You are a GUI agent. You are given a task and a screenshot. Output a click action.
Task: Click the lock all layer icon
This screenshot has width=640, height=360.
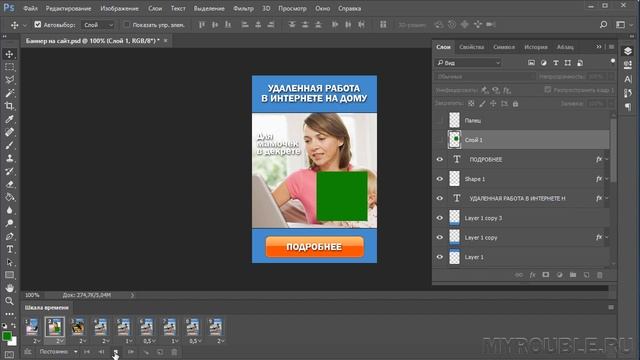click(x=516, y=104)
